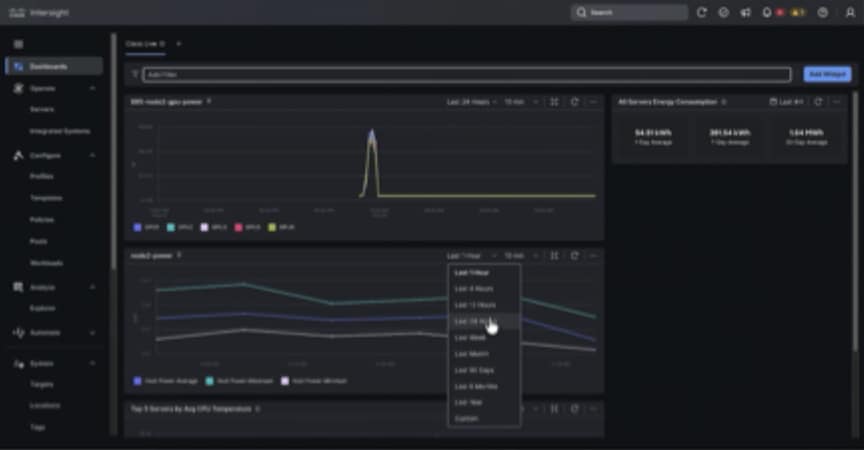Collapse the Operate section chevron
Screen dimensions: 864x450
tap(93, 88)
